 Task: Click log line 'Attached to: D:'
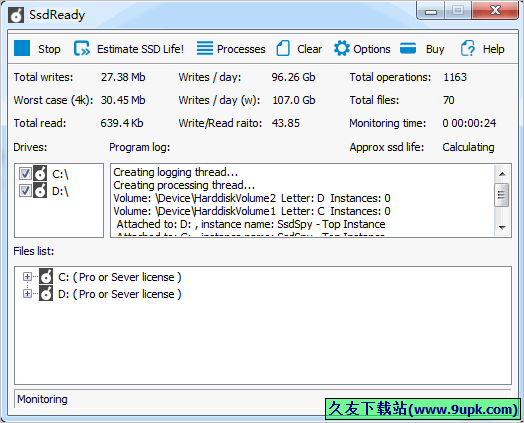(x=251, y=224)
